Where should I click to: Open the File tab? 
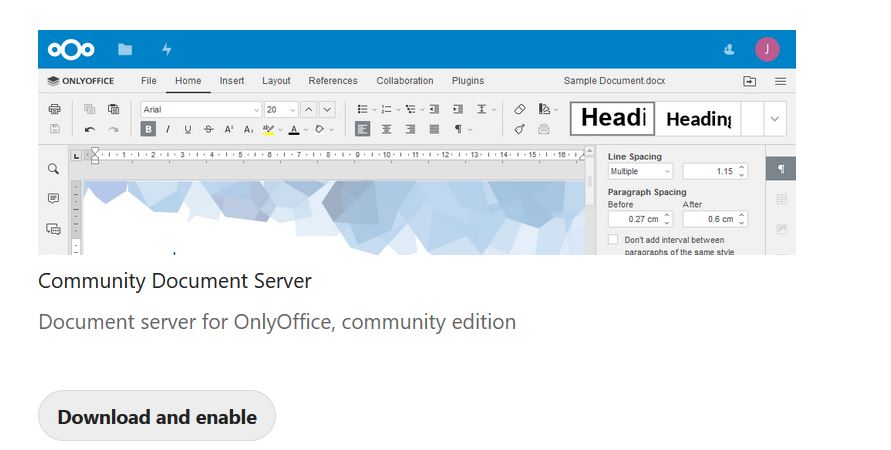click(149, 81)
